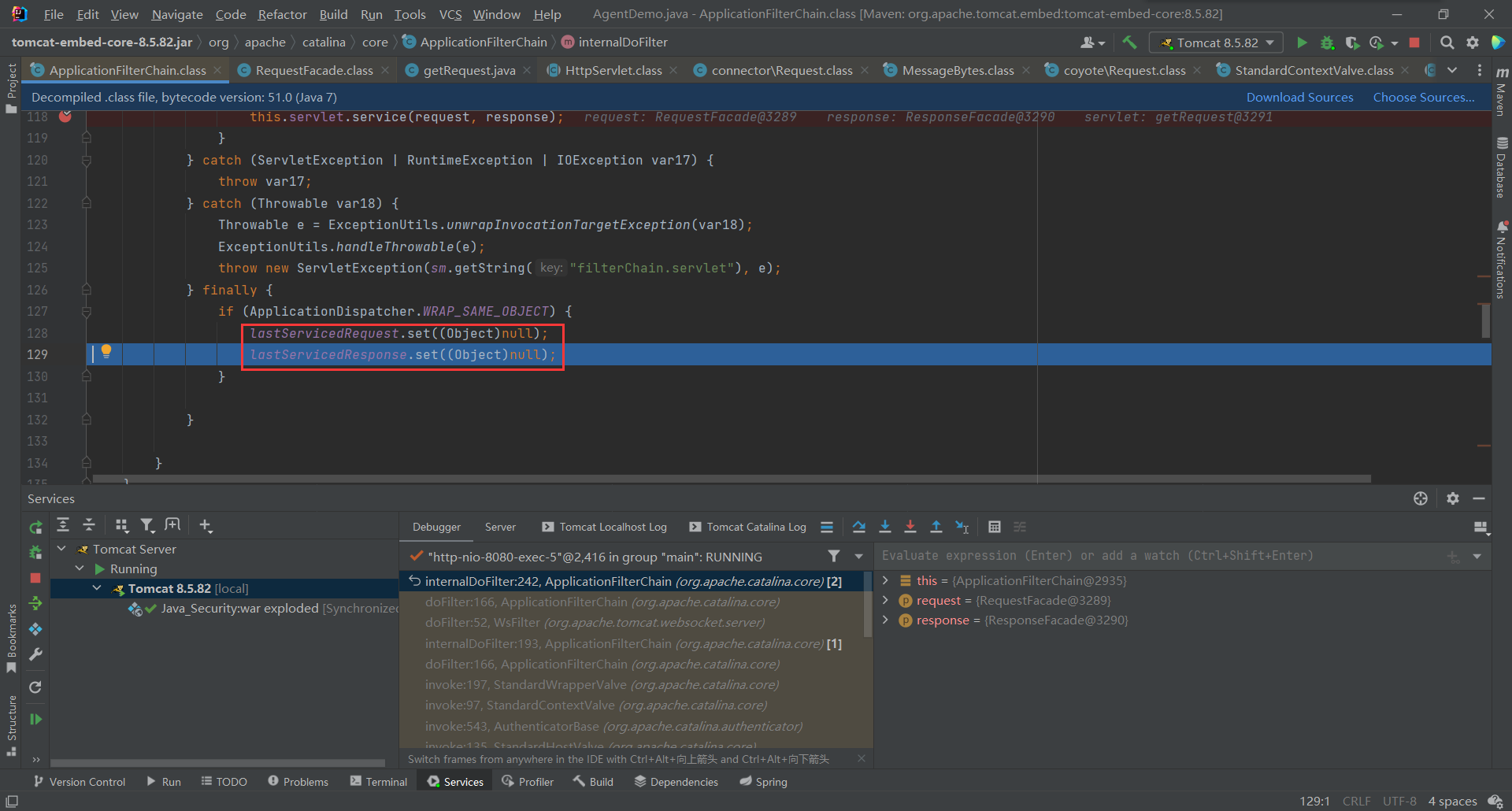Open the Maven side panel
Image resolution: width=1512 pixels, height=811 pixels.
point(1502,93)
